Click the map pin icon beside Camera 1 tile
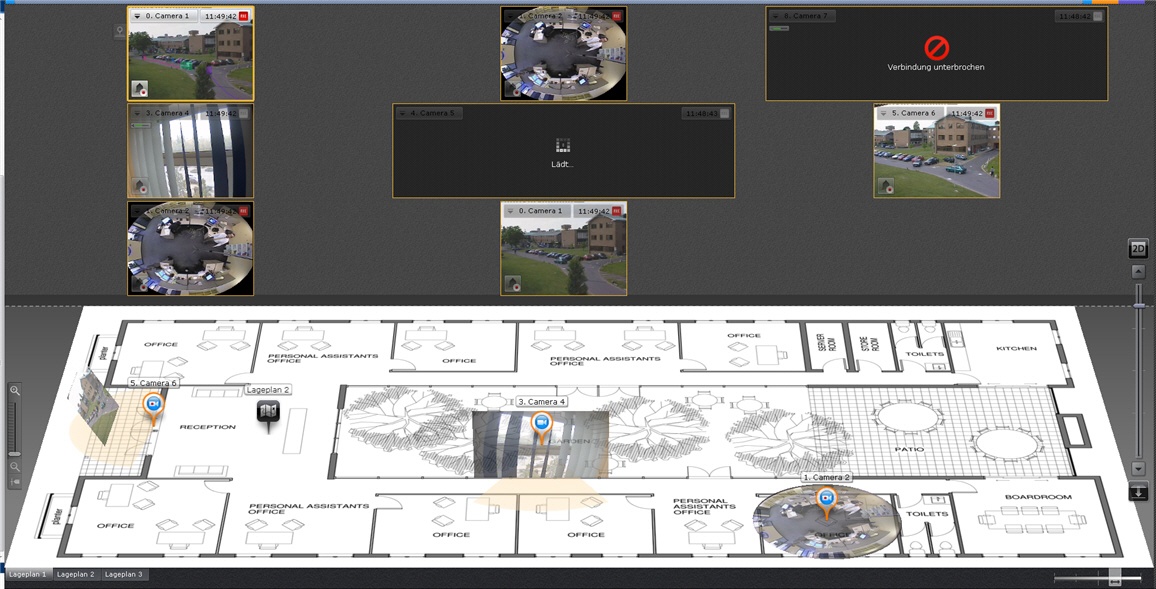Image resolution: width=1156 pixels, height=589 pixels. [119, 32]
